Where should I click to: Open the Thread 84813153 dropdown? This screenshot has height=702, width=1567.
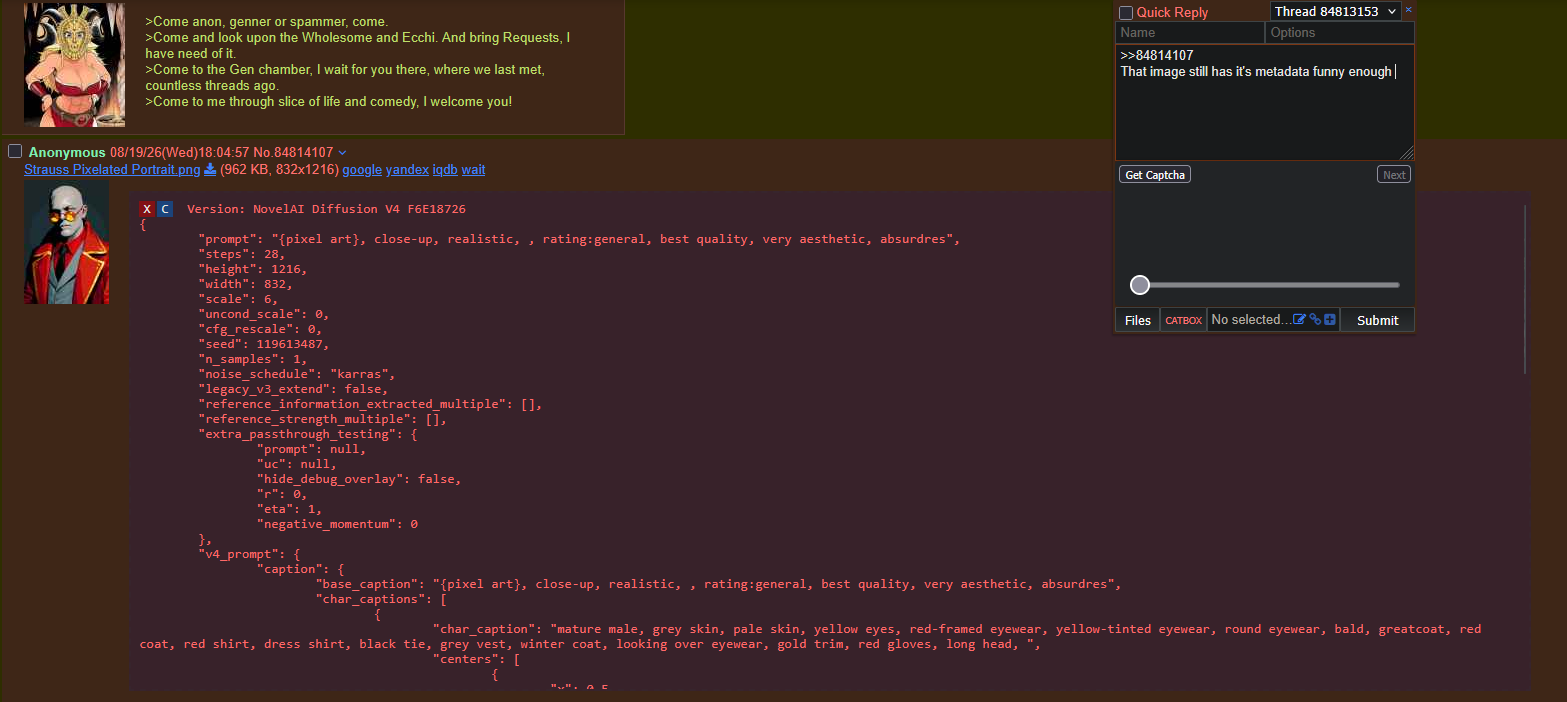[x=1335, y=11]
